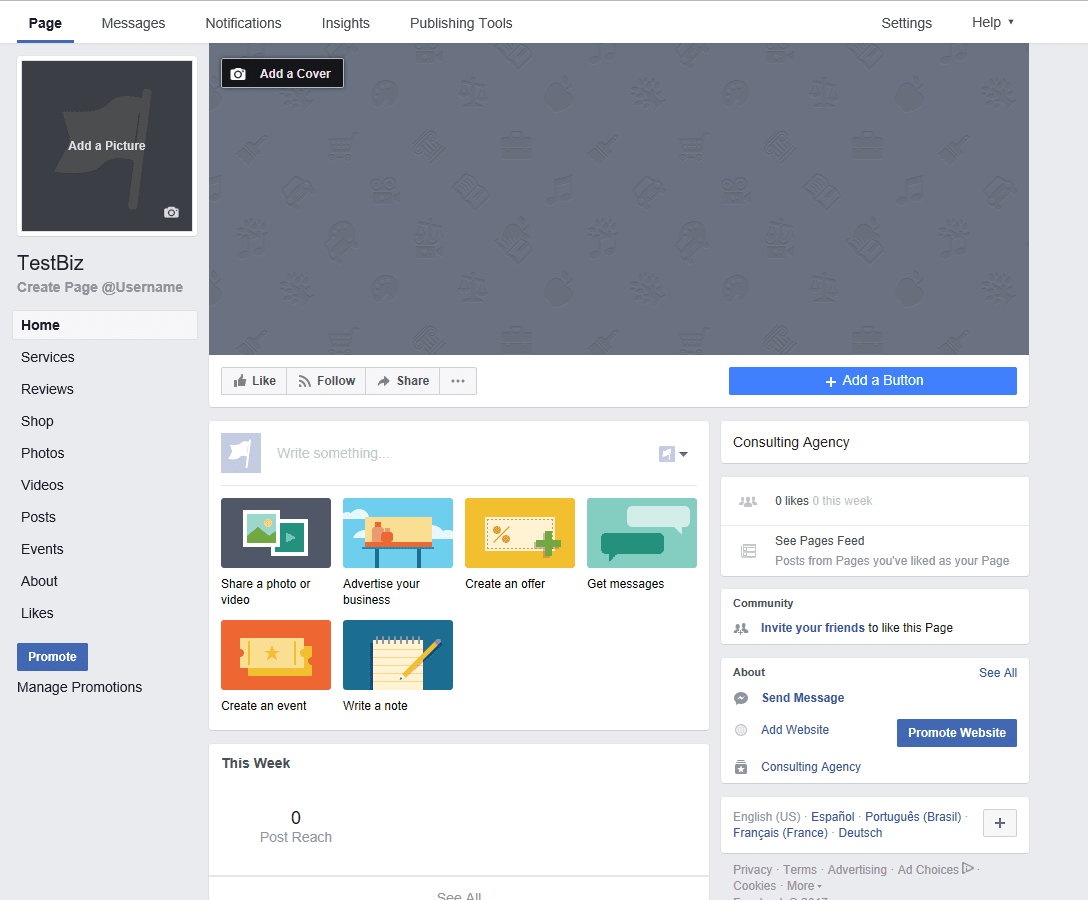Select the Write a note tile

[x=397, y=655]
